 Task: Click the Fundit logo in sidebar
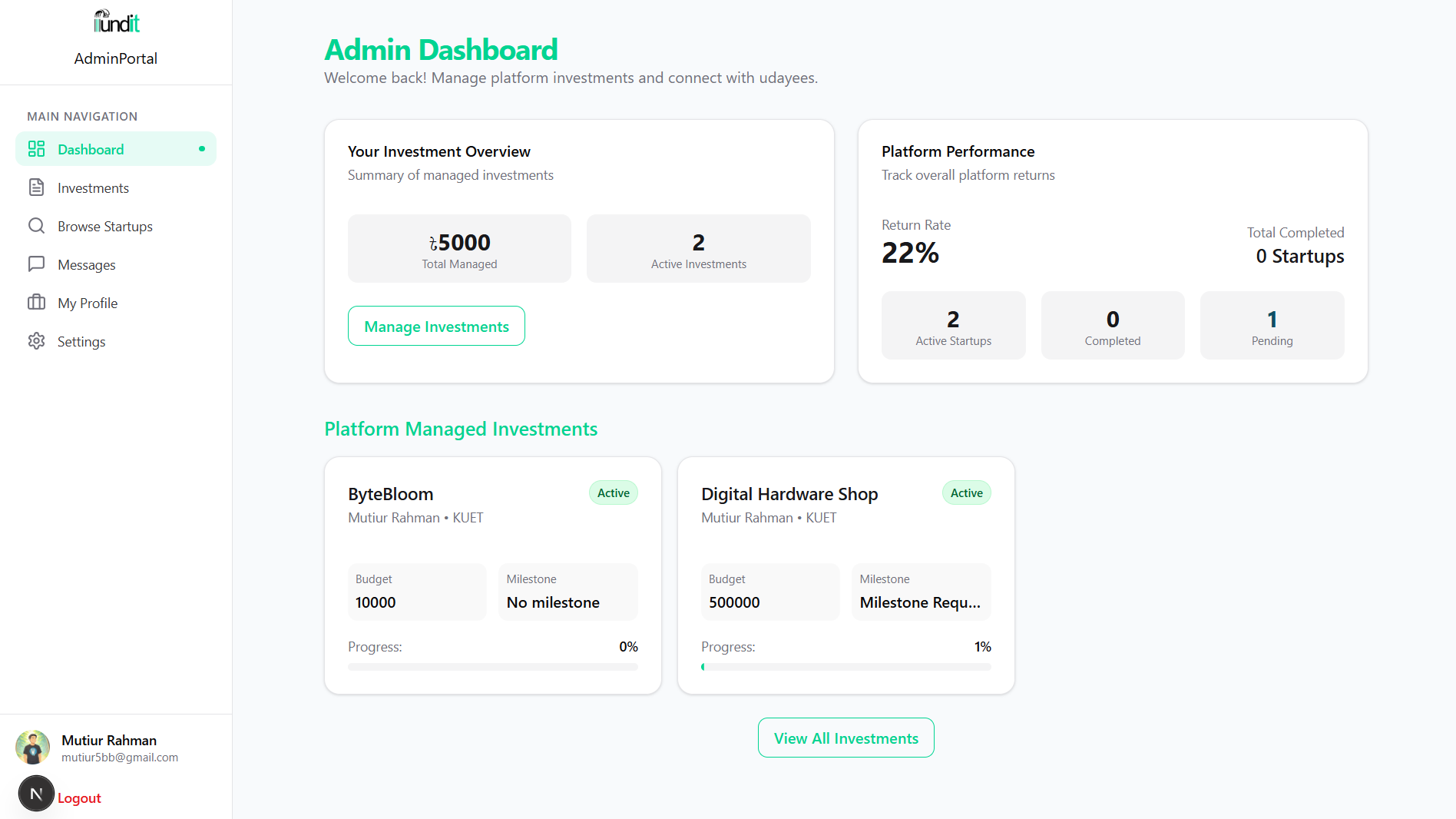point(116,22)
